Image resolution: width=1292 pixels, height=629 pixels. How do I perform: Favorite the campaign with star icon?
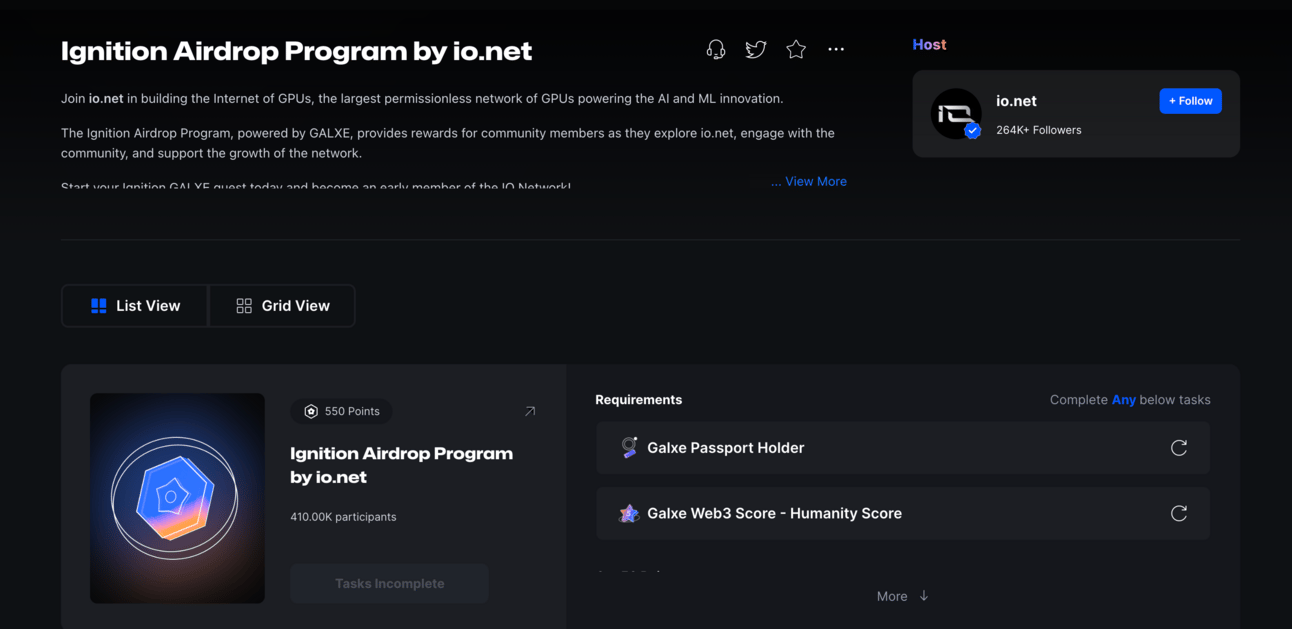(x=796, y=49)
